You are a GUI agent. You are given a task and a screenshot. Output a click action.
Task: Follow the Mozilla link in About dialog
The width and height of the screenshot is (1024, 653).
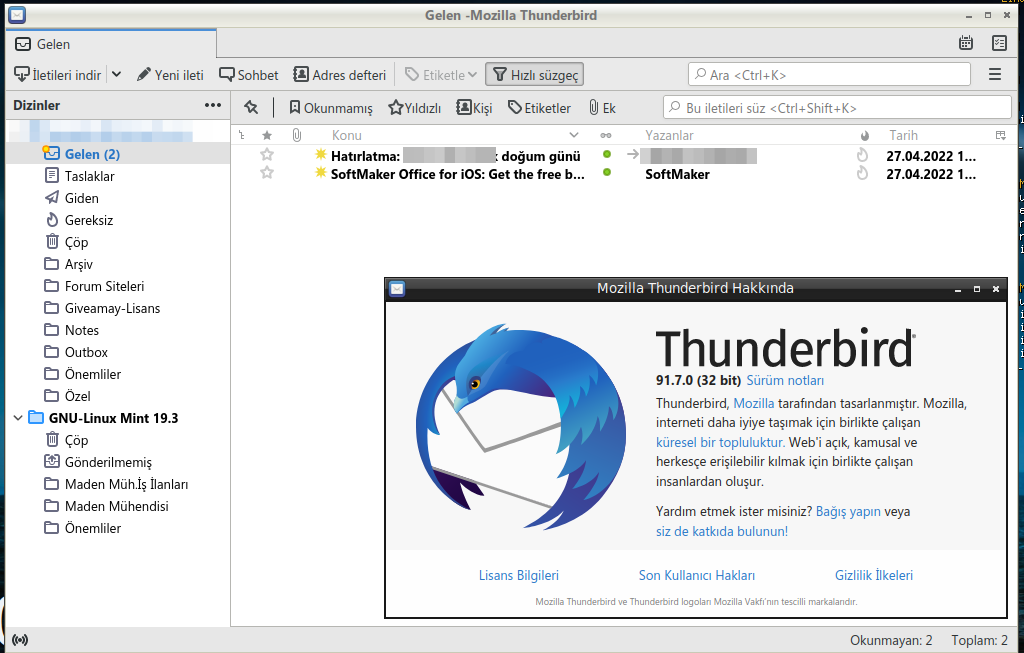754,403
